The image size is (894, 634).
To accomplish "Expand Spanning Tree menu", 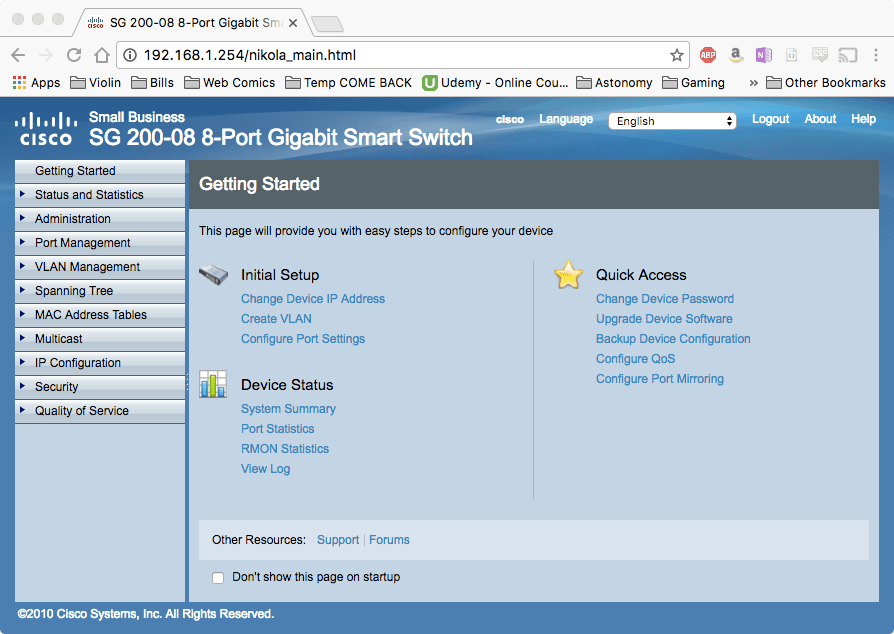I will 100,291.
